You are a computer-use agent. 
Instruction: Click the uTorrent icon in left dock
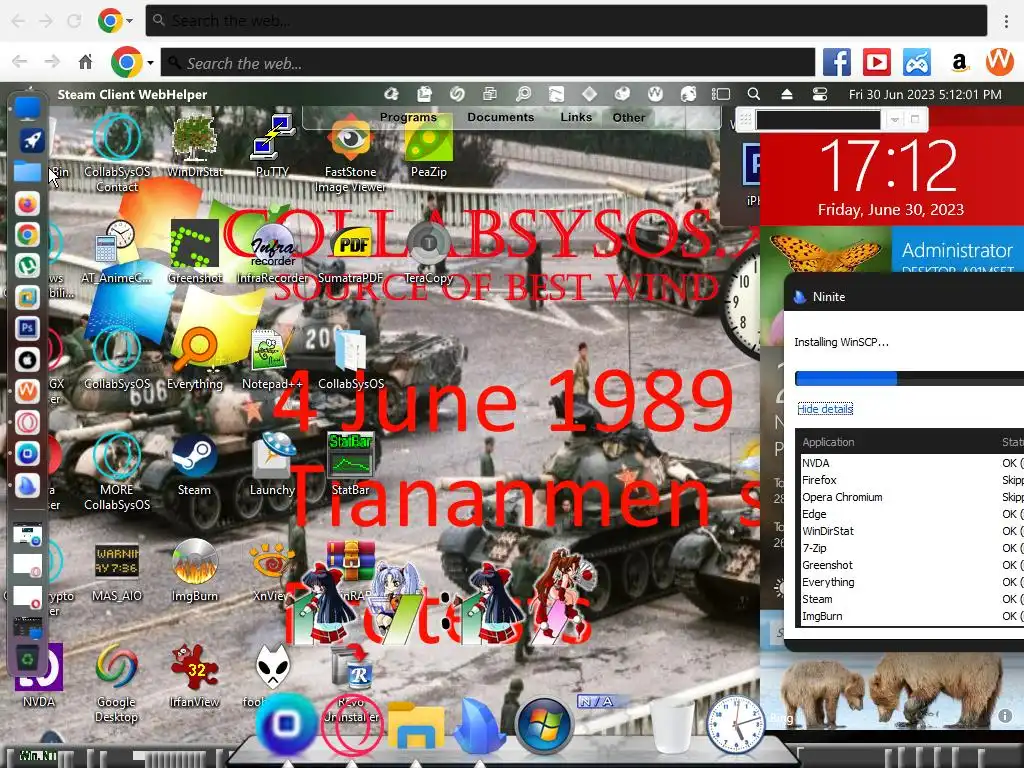(27, 266)
